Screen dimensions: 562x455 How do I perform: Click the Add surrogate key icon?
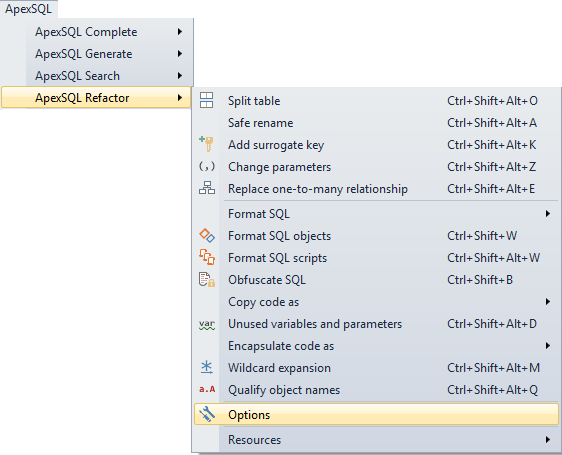(206, 144)
